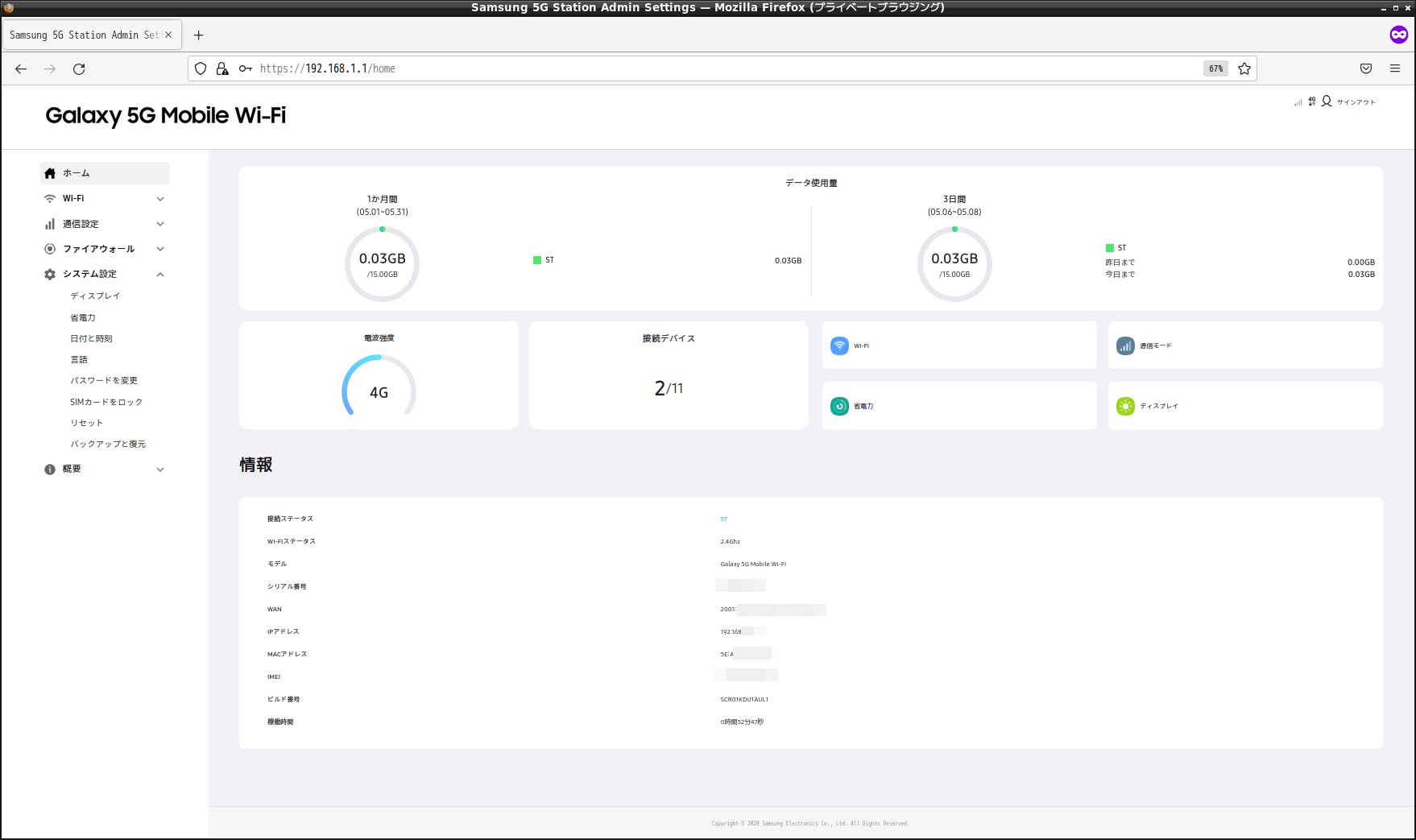
Task: Open the ディスプレイ submenu item
Action: (x=95, y=296)
